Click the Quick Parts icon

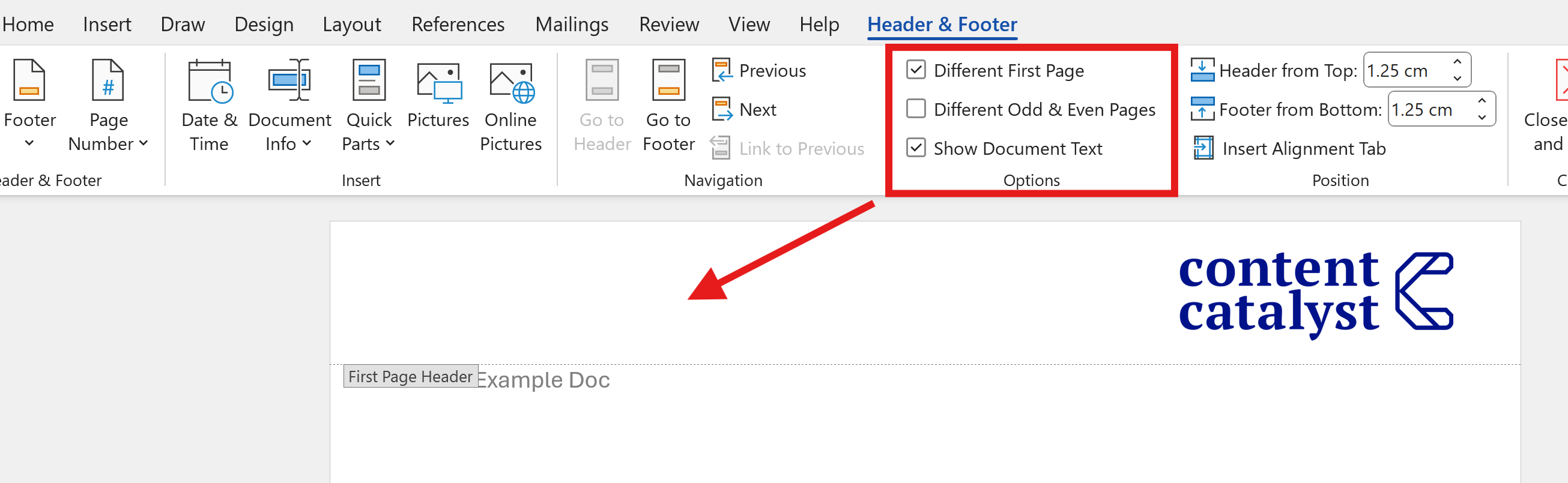pyautogui.click(x=369, y=79)
